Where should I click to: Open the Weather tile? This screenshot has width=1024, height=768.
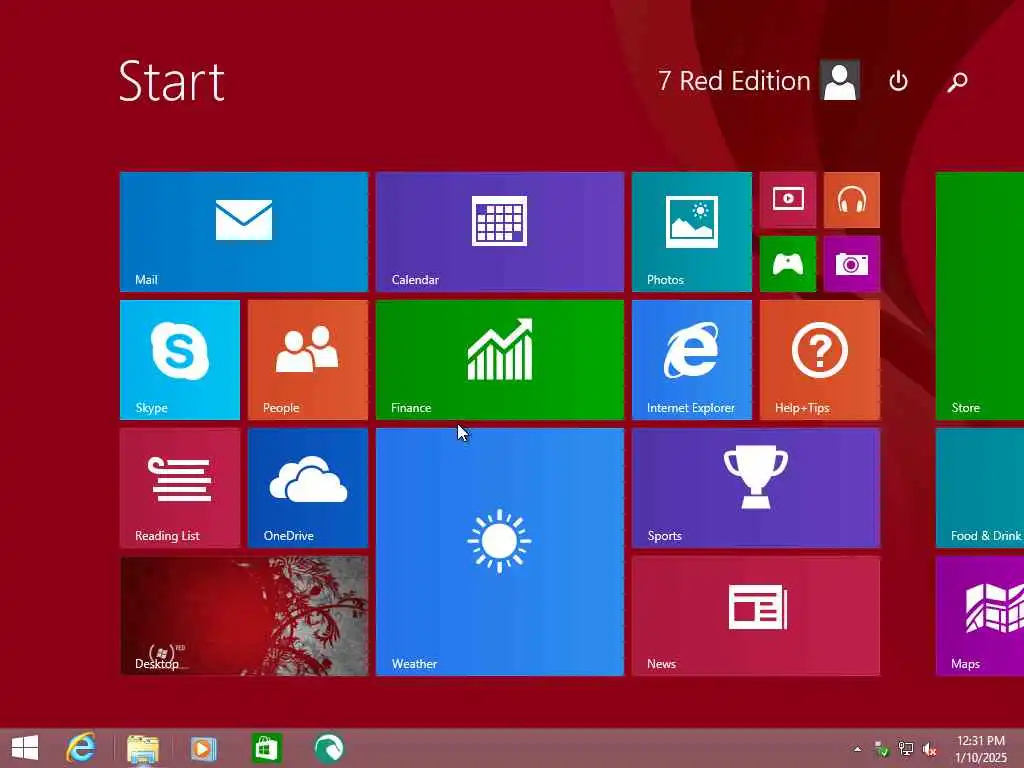pyautogui.click(x=500, y=552)
